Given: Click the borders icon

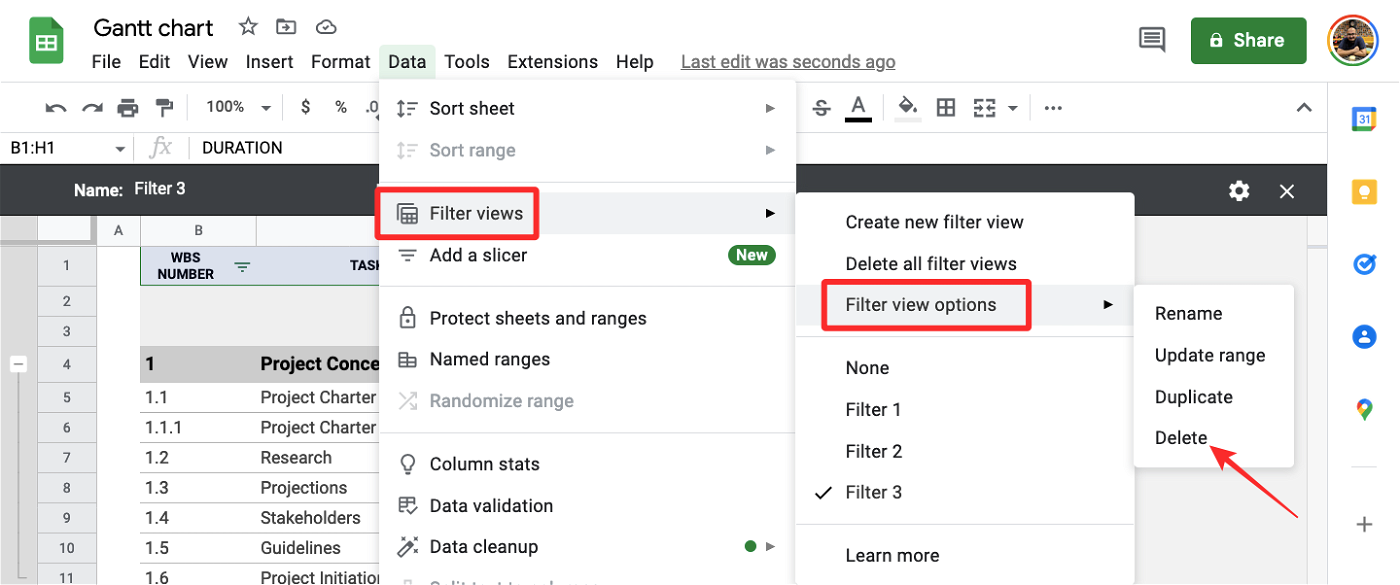Looking at the screenshot, I should coord(945,107).
